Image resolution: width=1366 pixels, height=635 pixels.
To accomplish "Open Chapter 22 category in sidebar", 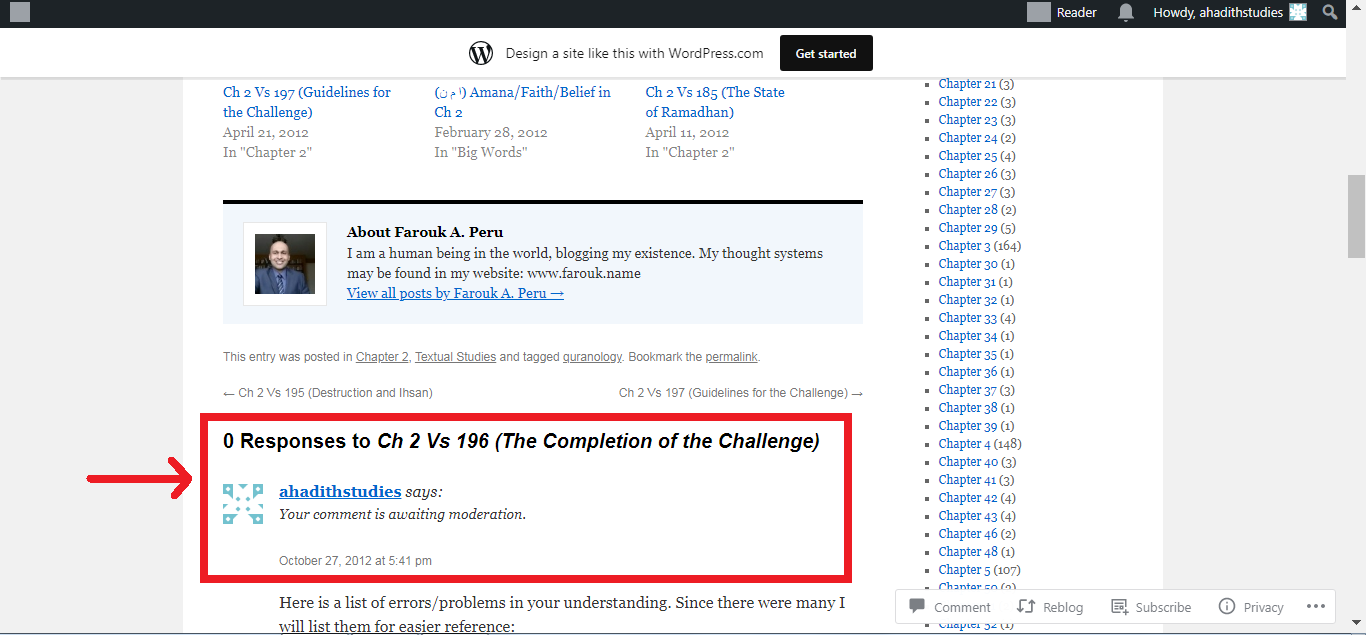I will [x=967, y=102].
